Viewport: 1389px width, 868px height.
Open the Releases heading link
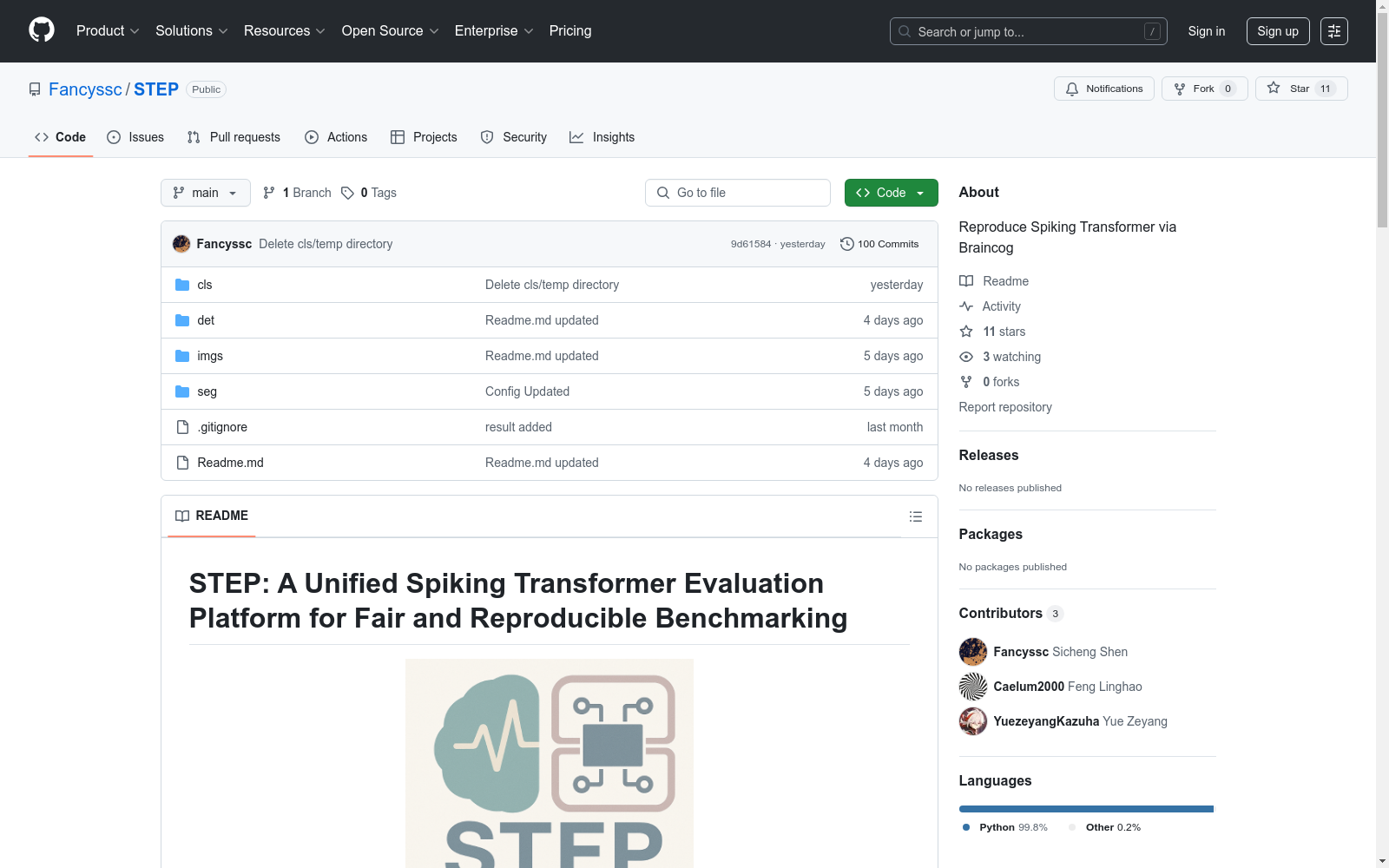tap(989, 455)
